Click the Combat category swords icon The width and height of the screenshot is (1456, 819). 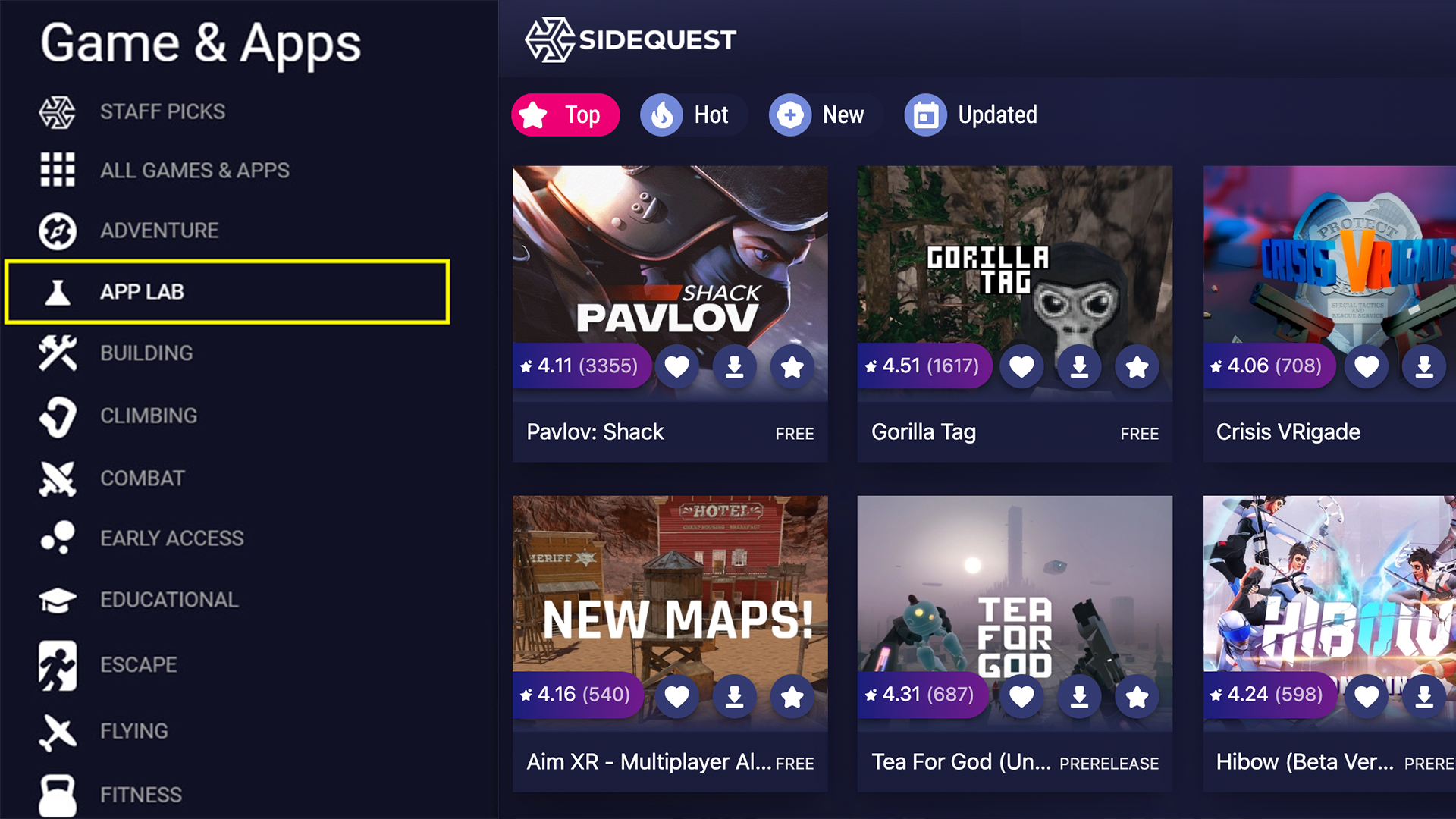[57, 477]
